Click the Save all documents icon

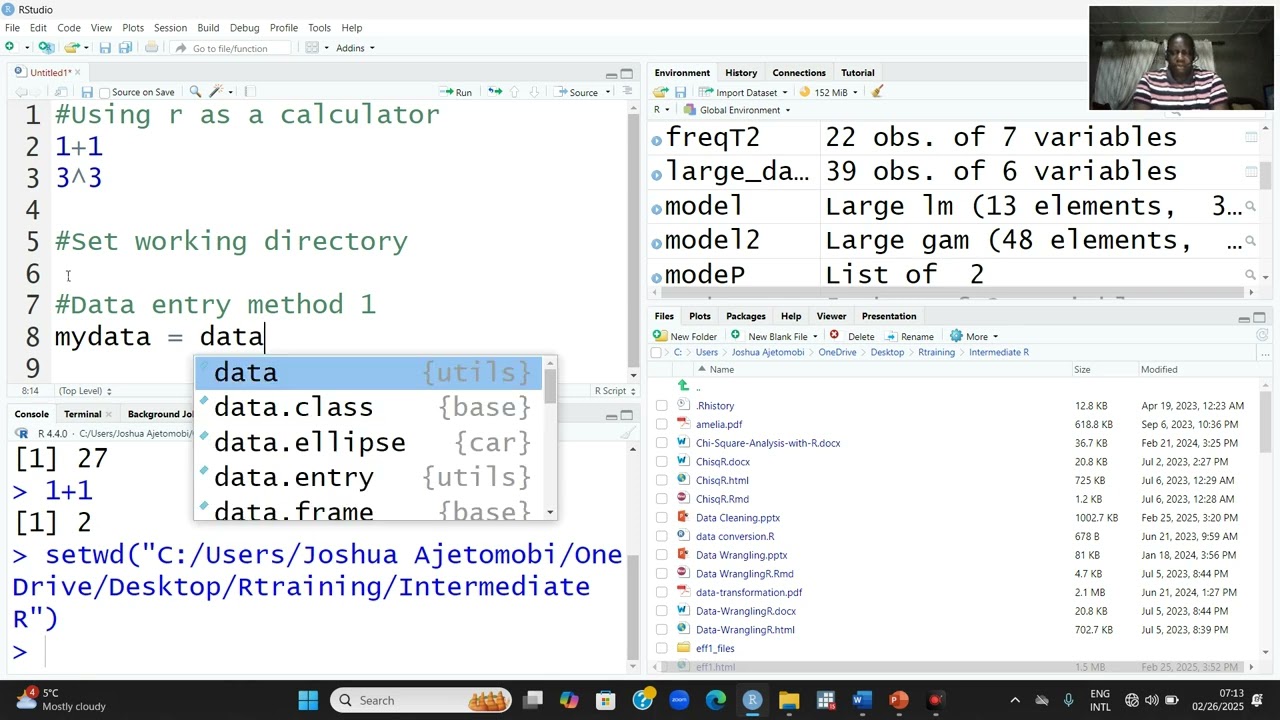pos(125,48)
